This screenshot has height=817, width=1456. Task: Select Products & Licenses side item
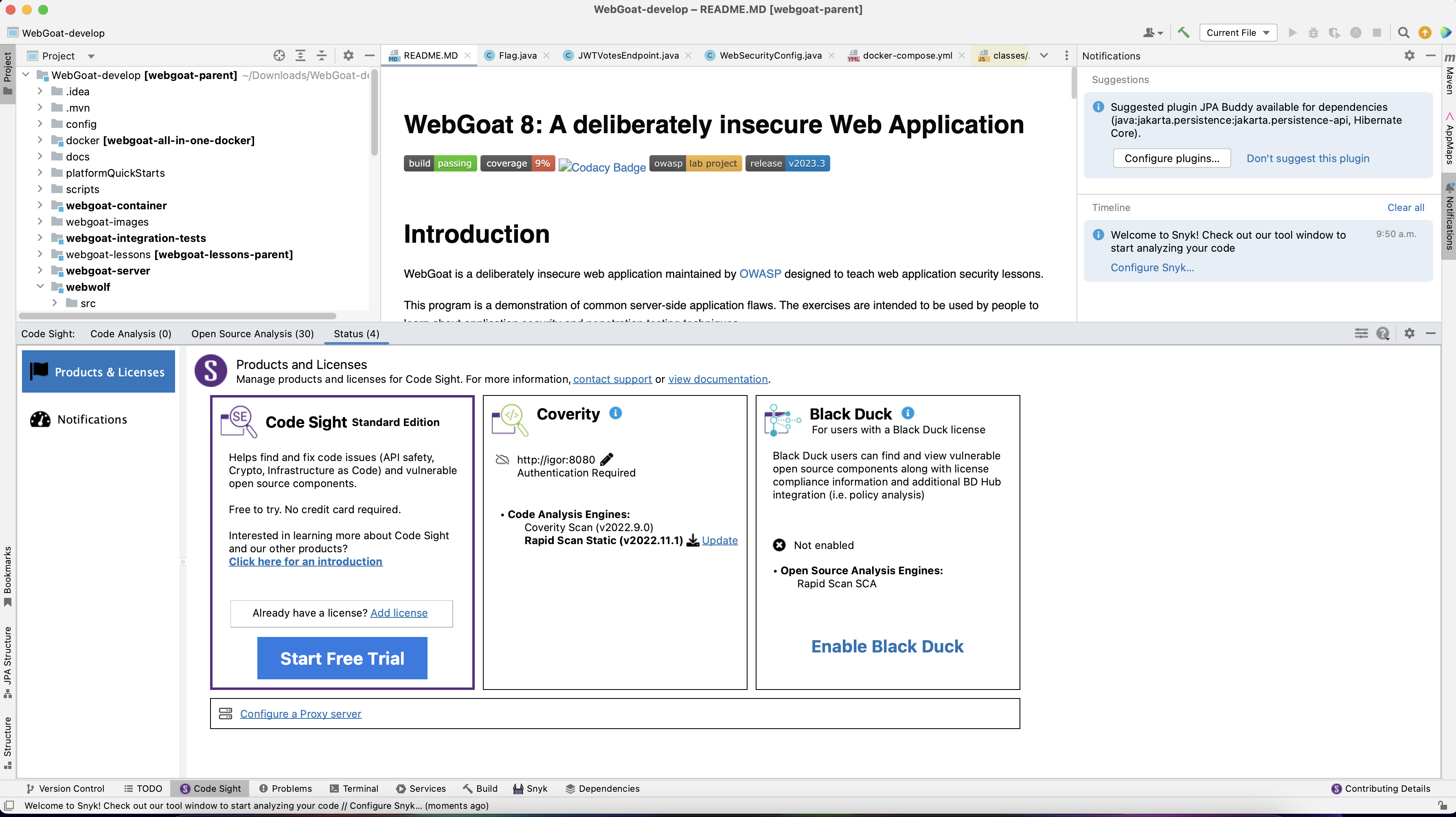pos(99,371)
